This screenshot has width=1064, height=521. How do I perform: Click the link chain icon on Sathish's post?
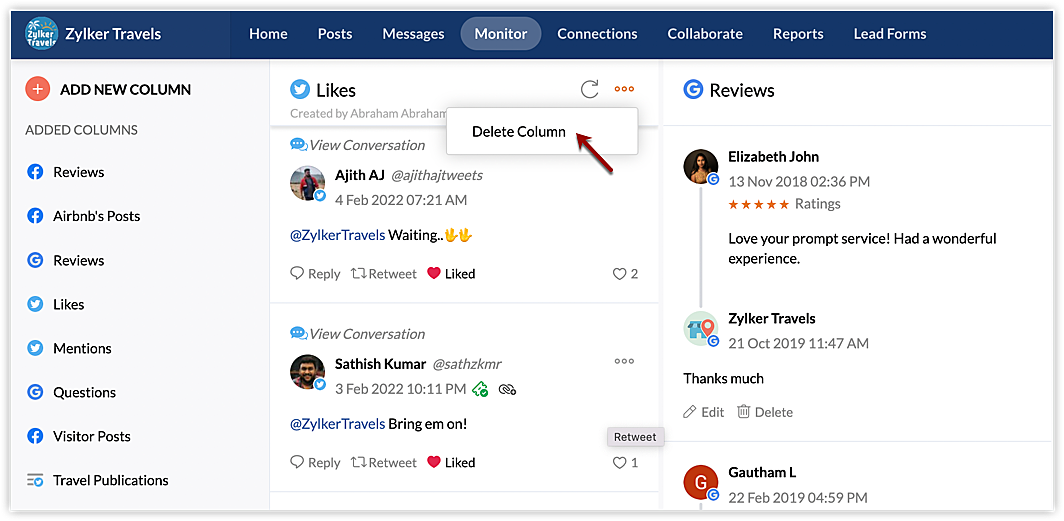pos(508,389)
